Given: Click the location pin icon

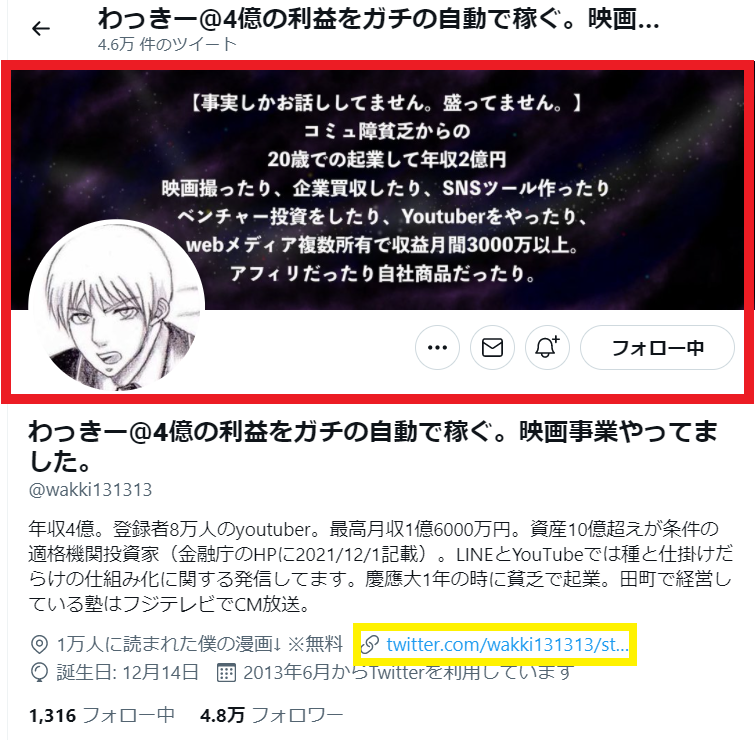Looking at the screenshot, I should [x=39, y=645].
